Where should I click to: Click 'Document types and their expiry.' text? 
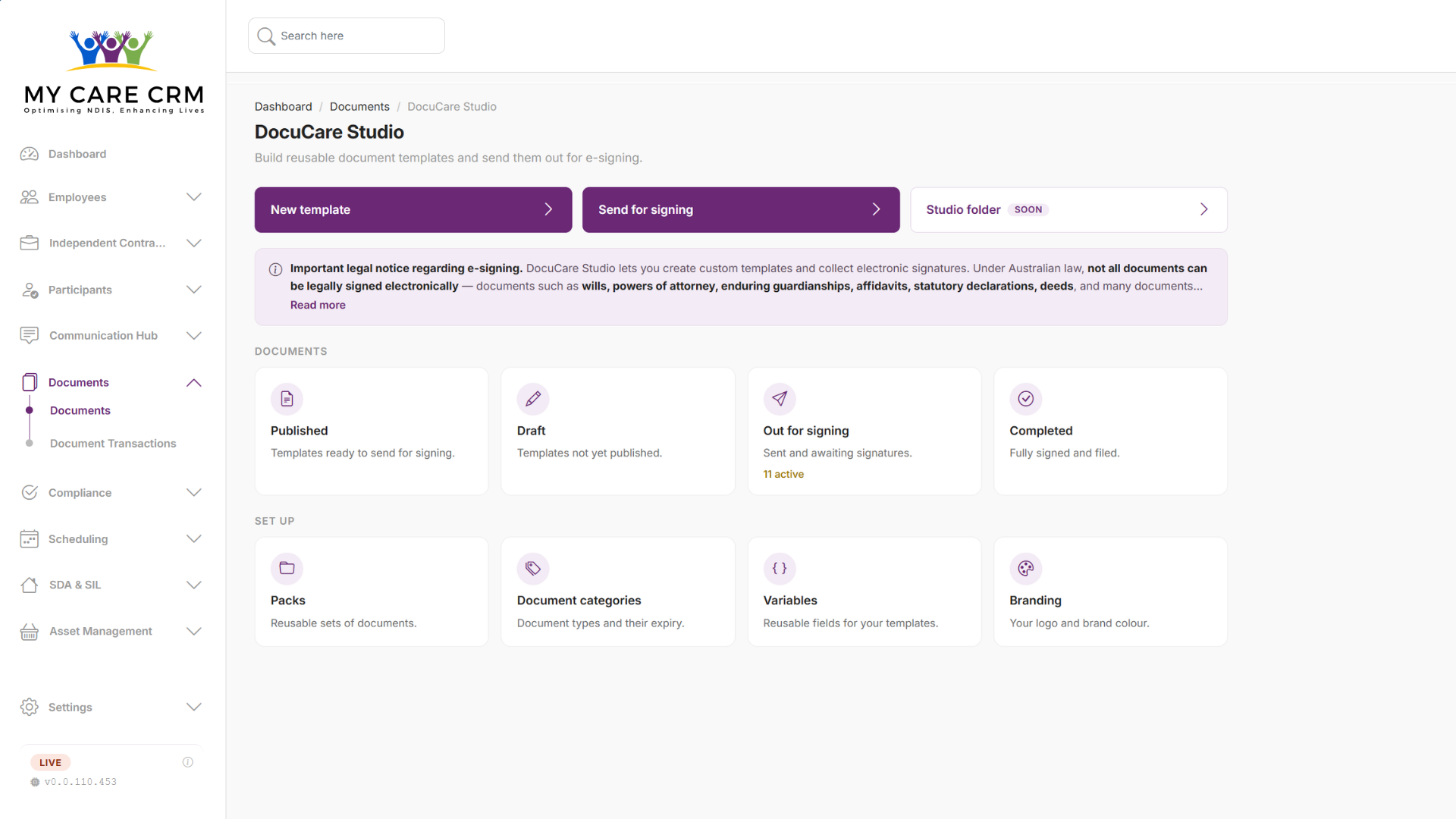point(601,623)
